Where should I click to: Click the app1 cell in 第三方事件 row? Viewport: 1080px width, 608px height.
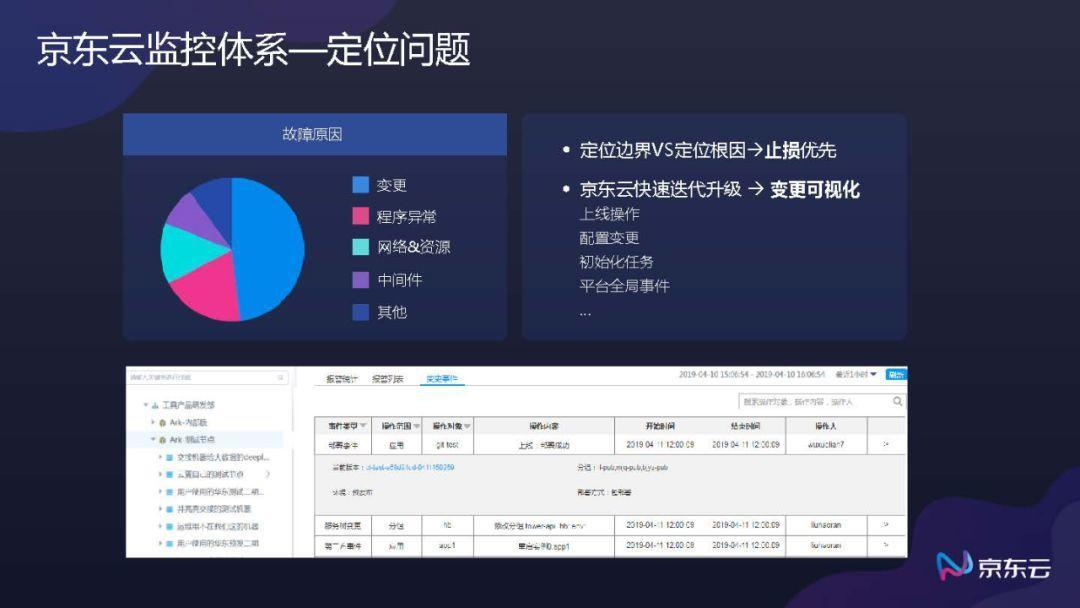(x=447, y=545)
